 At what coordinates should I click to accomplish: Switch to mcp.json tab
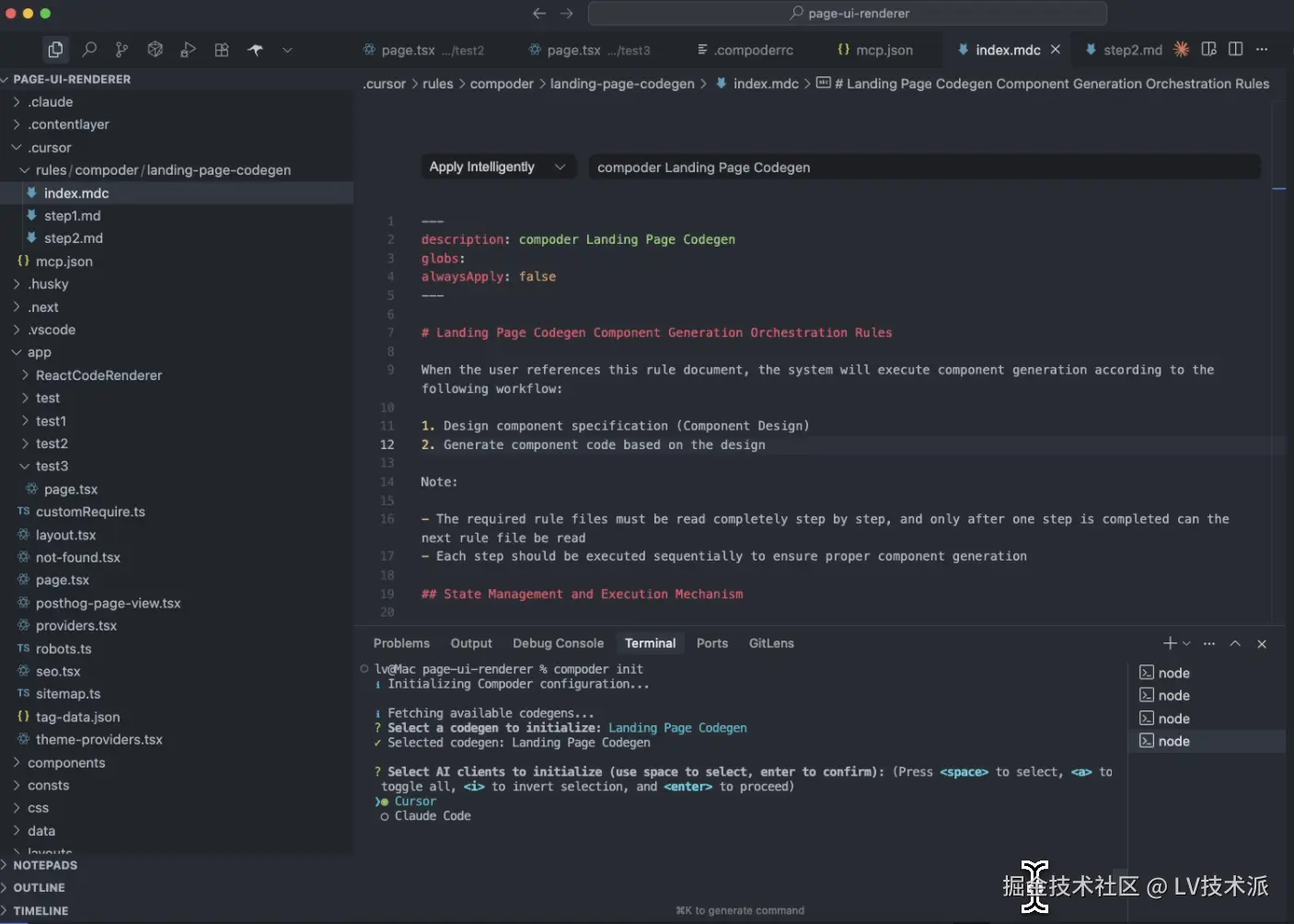(x=875, y=50)
